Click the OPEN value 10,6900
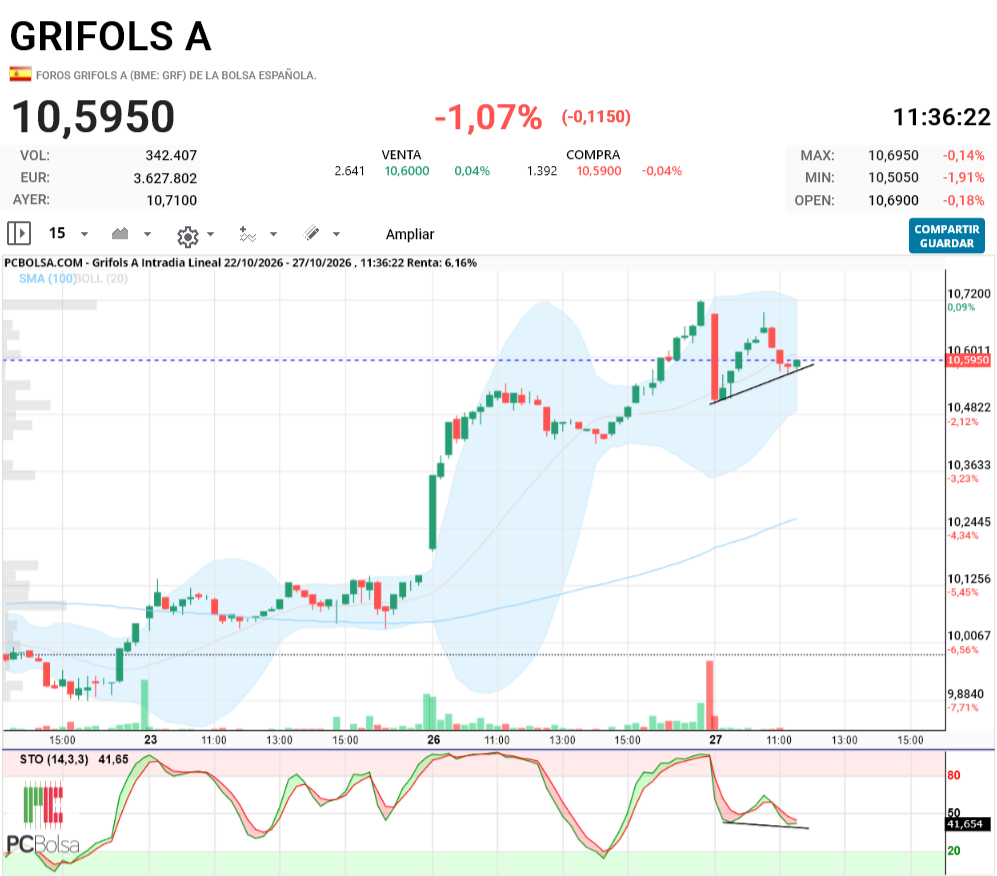Image resolution: width=997 pixels, height=876 pixels. pyautogui.click(x=893, y=200)
